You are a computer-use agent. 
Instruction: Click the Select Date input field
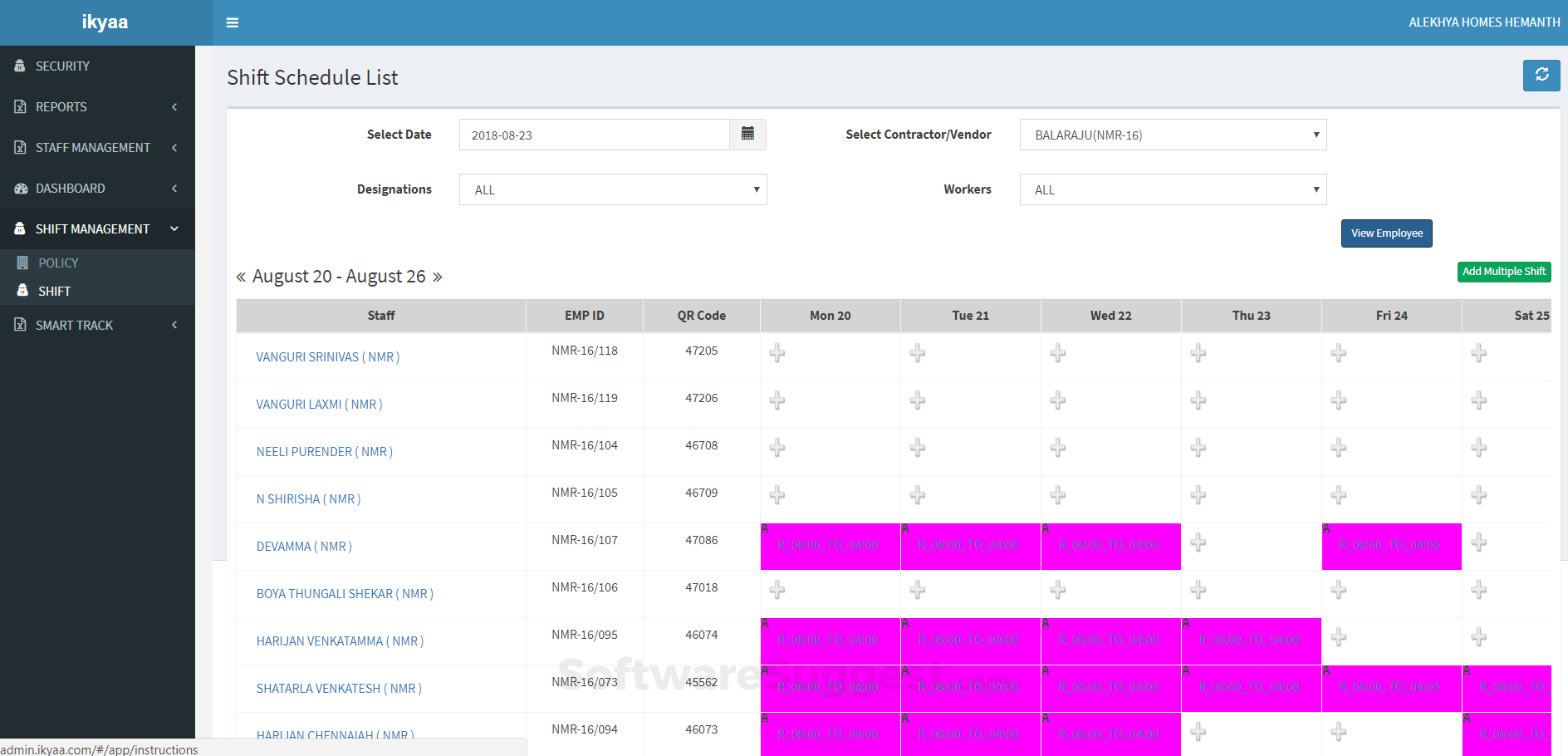[x=594, y=135]
